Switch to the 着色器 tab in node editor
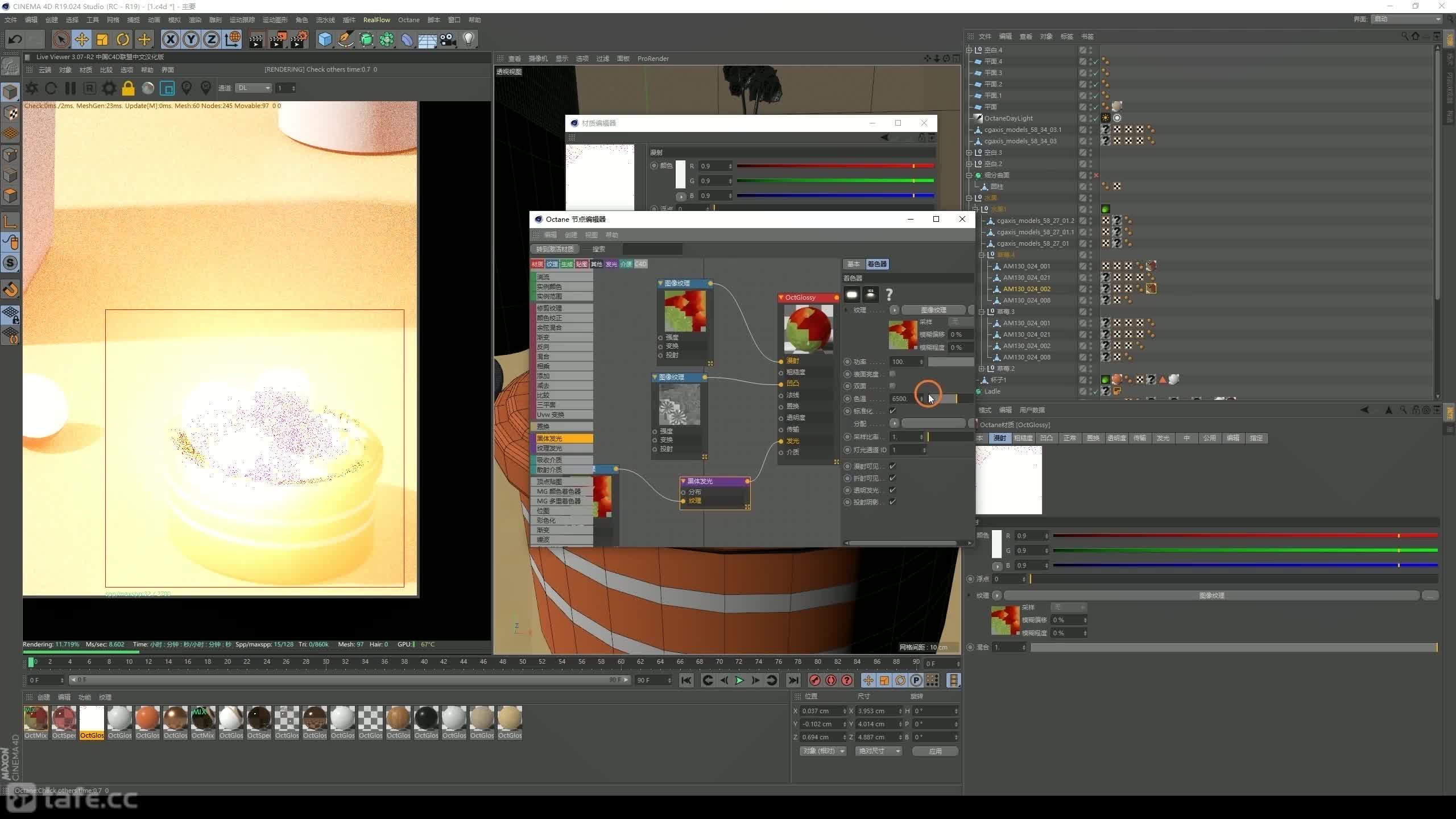 (x=877, y=264)
